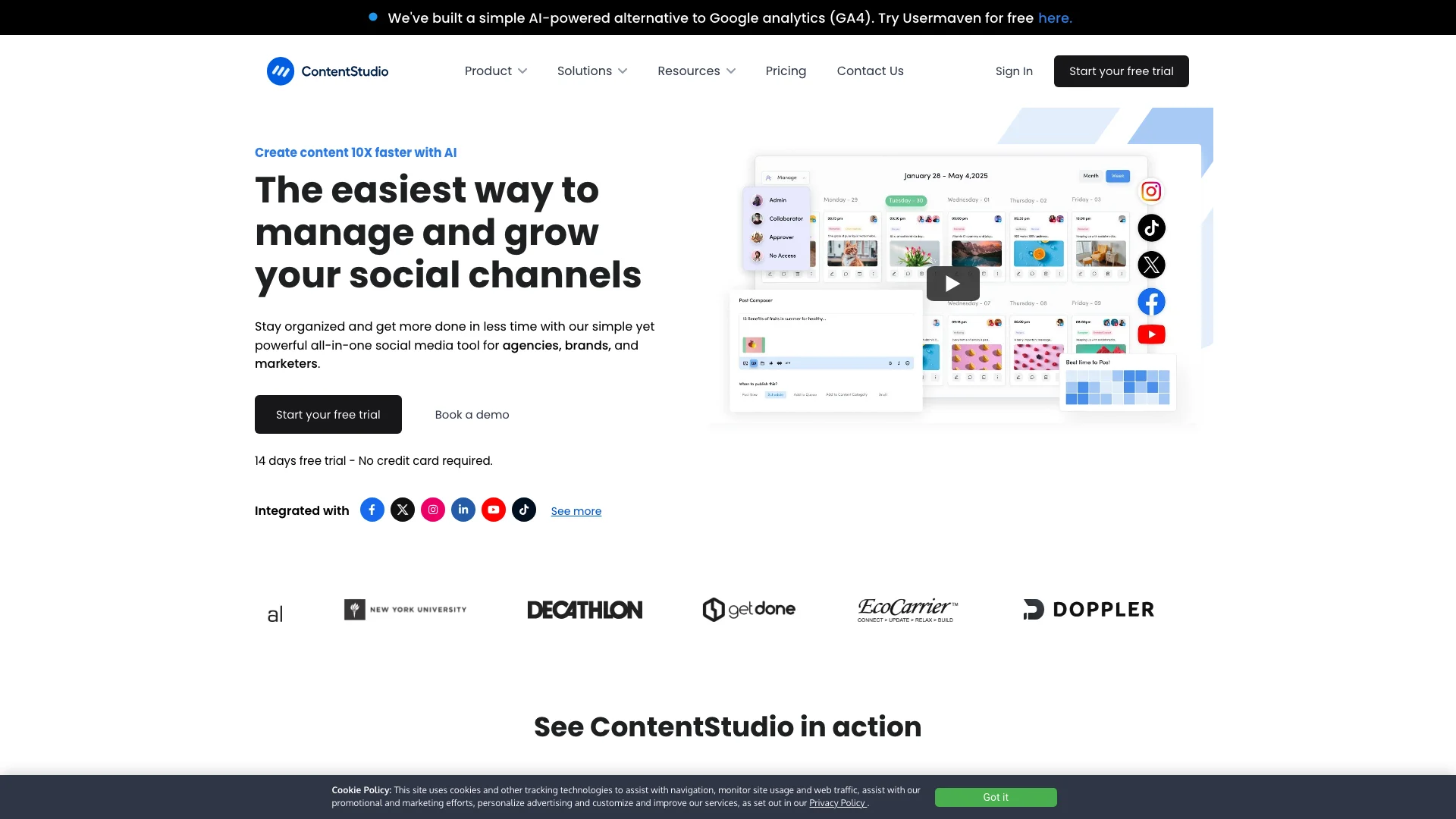Open the LinkedIn integration icon
This screenshot has width=1456, height=819.
[x=463, y=510]
